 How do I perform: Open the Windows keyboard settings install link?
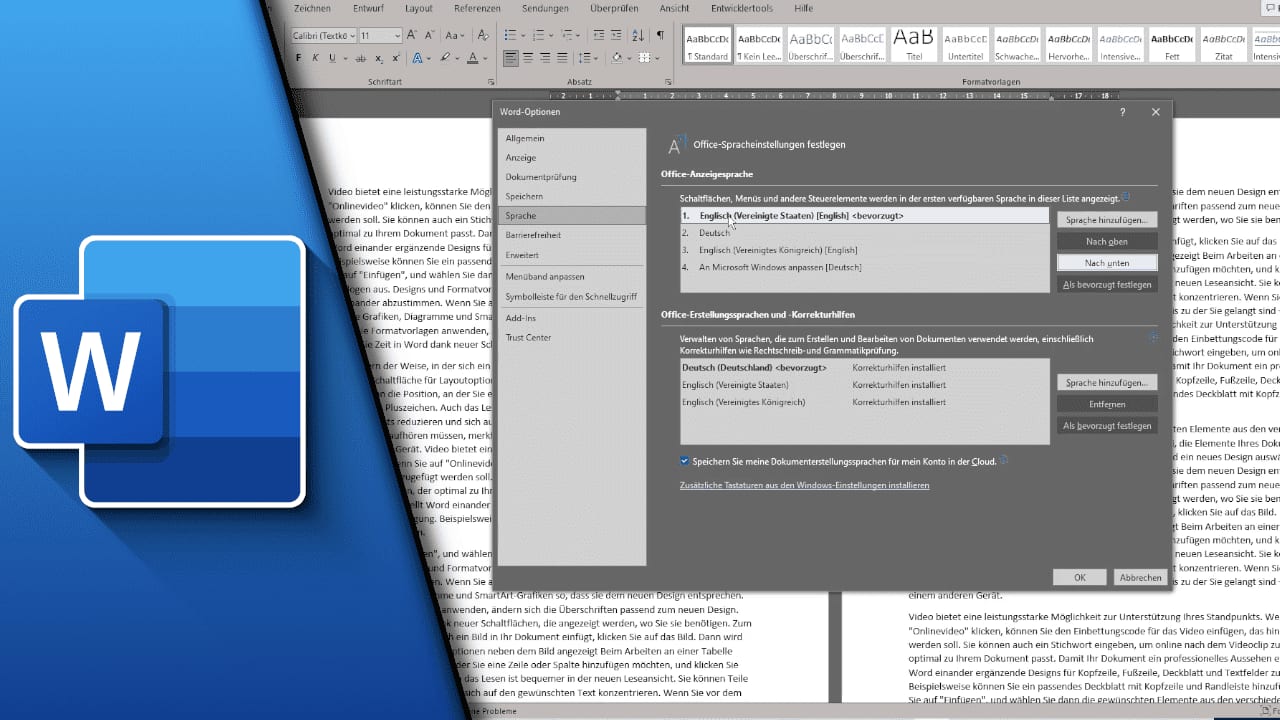pyautogui.click(x=804, y=485)
